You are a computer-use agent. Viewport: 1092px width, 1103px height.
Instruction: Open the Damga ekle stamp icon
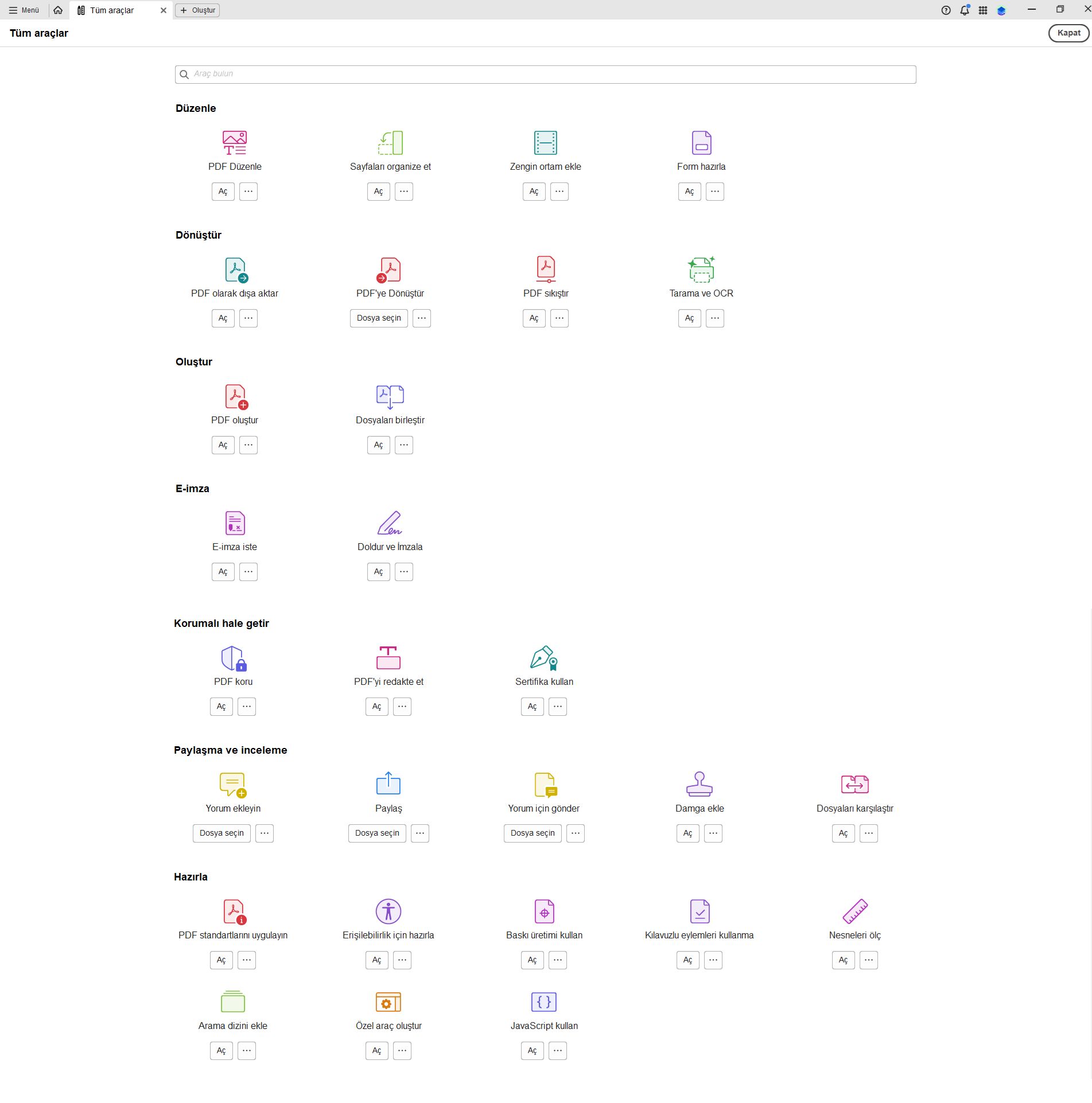click(x=699, y=785)
